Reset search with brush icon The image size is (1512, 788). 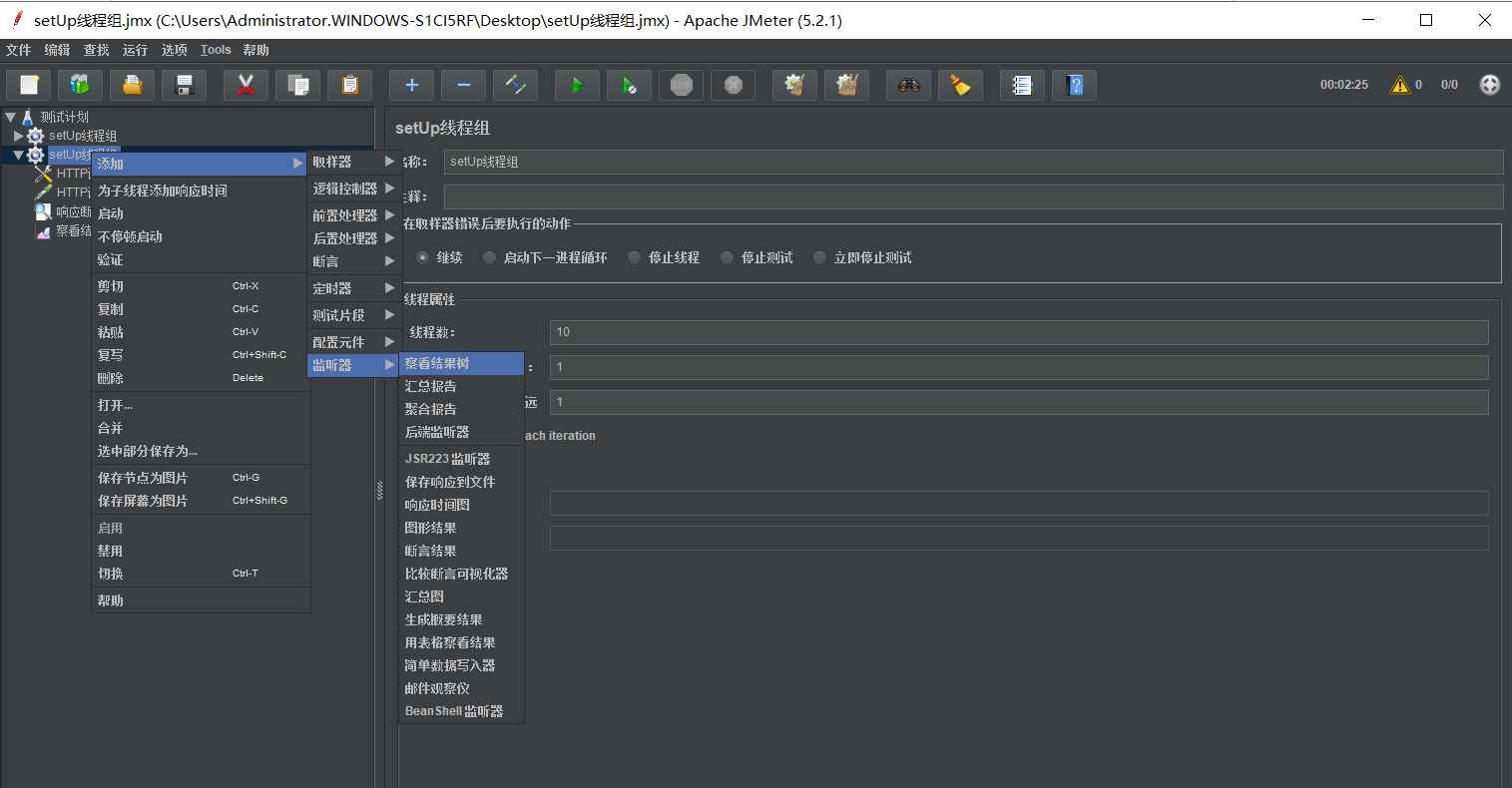click(960, 85)
